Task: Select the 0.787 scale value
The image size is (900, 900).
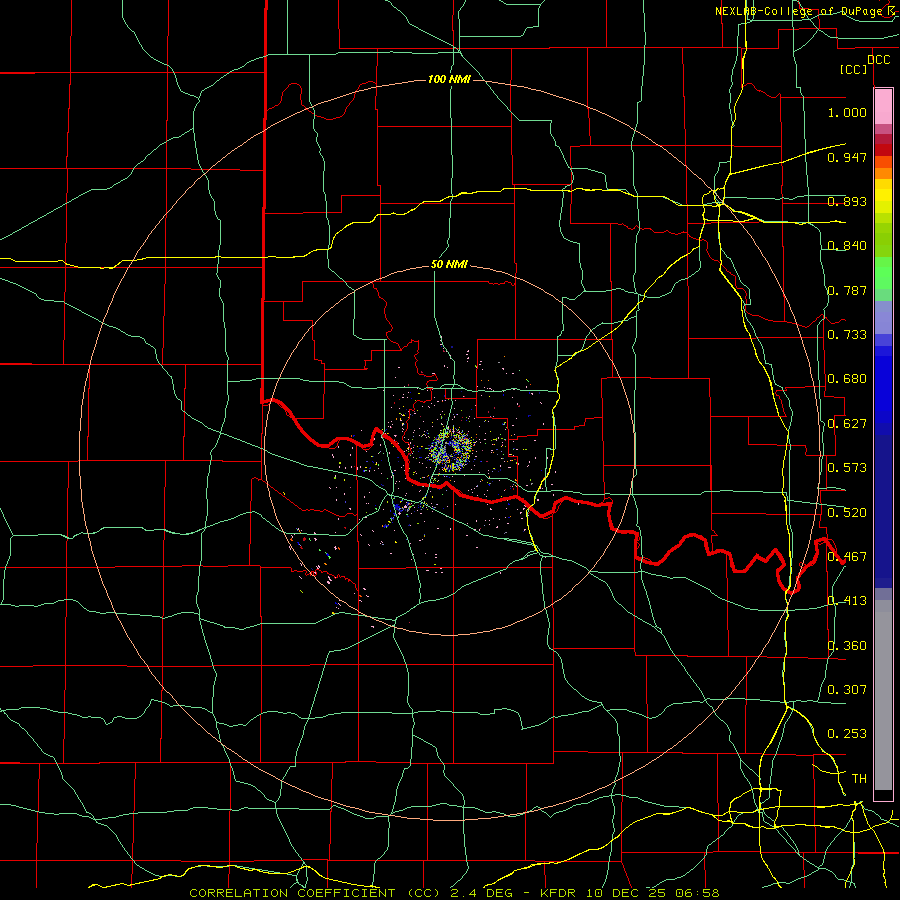Action: click(847, 290)
